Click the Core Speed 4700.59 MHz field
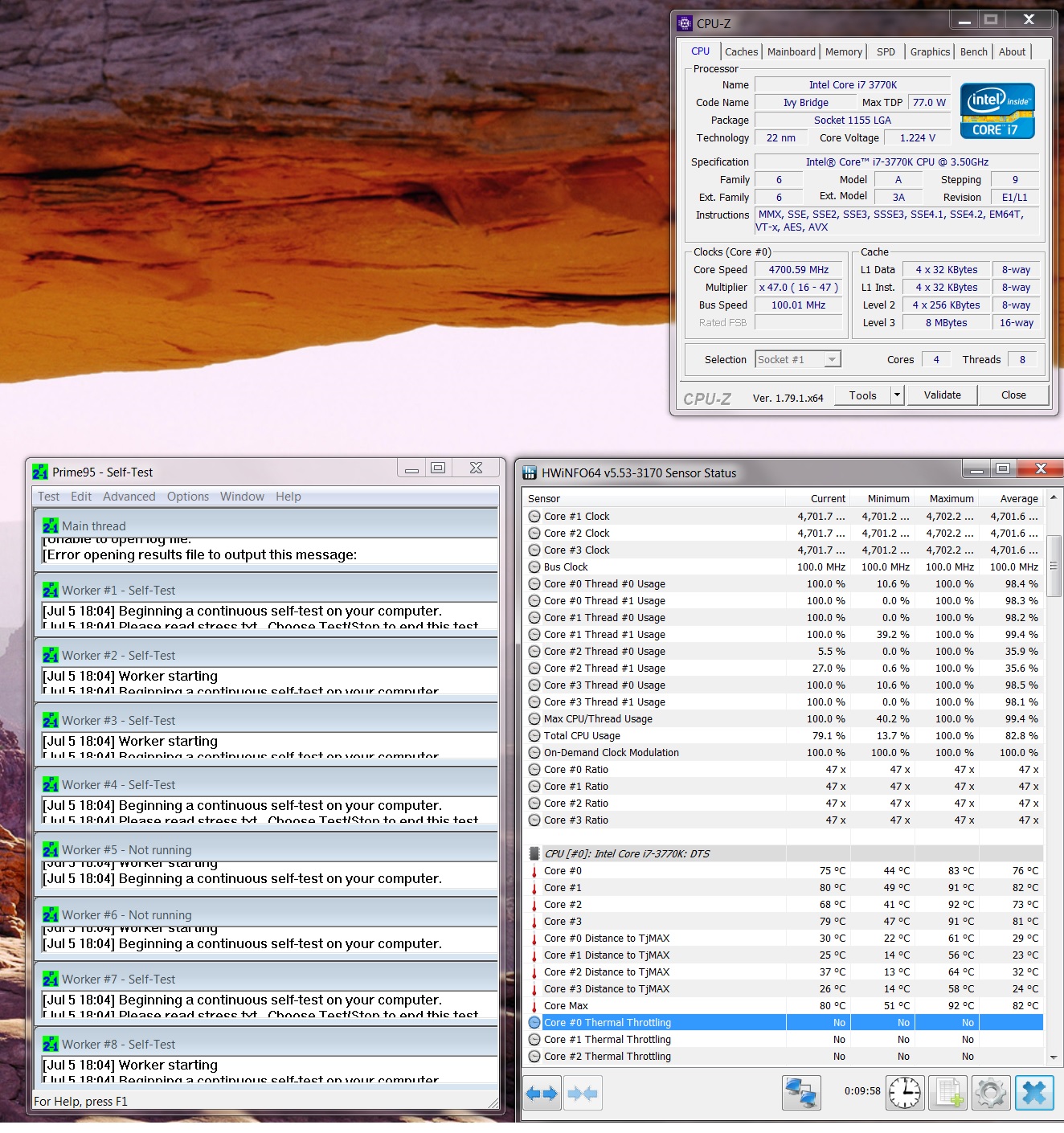This screenshot has height=1133, width=1064. point(798,269)
